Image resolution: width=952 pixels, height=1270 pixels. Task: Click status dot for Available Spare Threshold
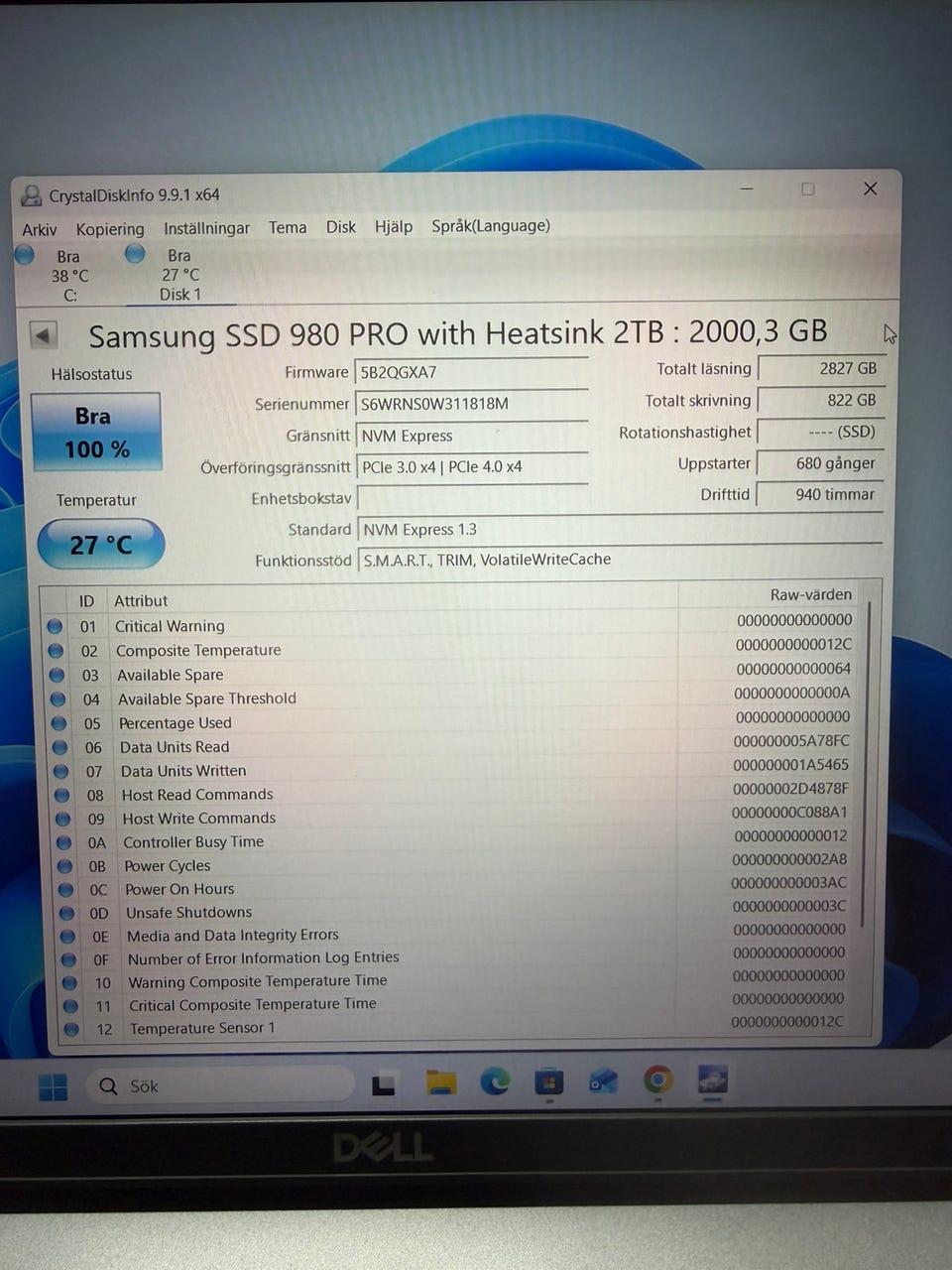pos(58,699)
